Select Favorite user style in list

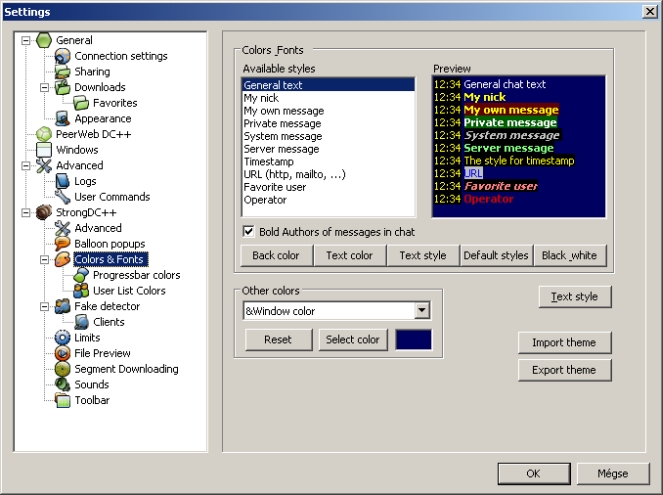[x=276, y=187]
